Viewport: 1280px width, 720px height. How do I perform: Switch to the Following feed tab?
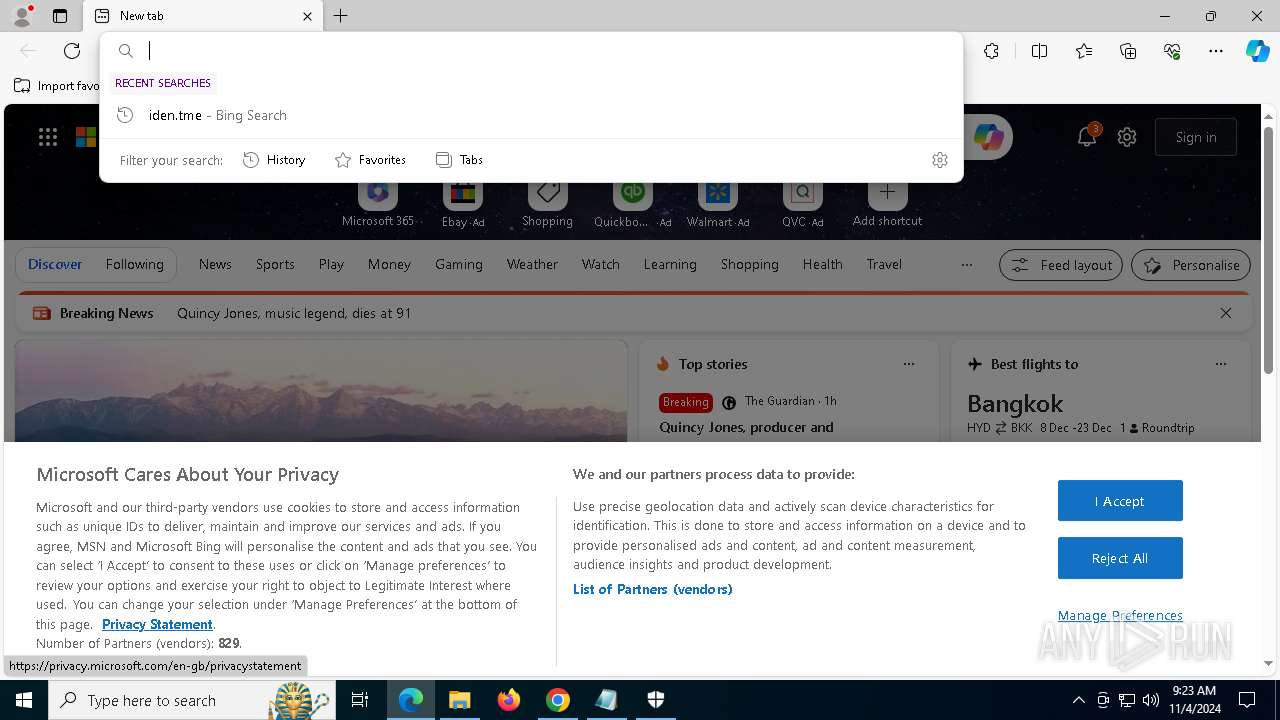[x=134, y=264]
